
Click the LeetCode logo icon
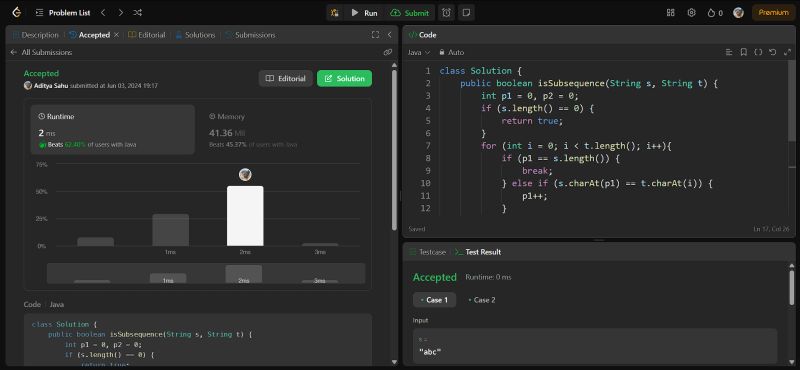coord(16,13)
